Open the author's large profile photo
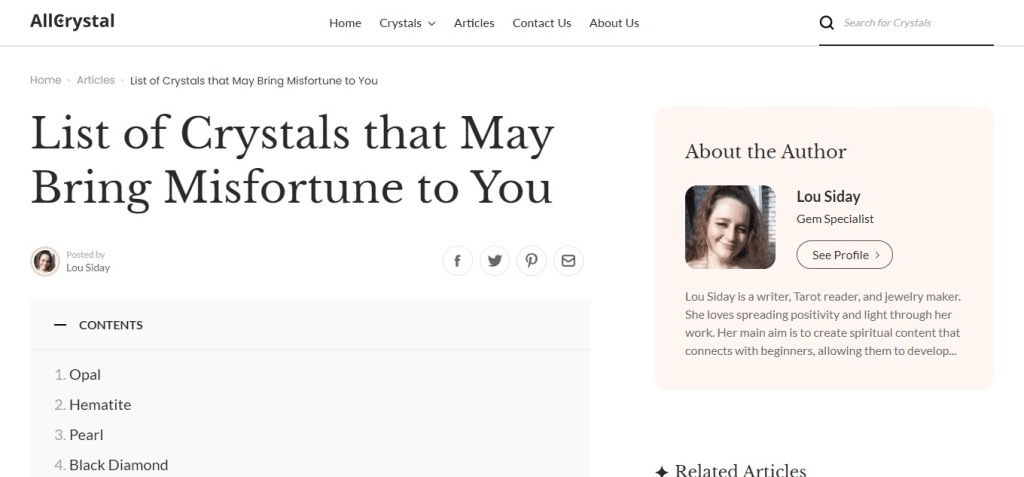This screenshot has height=477, width=1024. click(730, 227)
